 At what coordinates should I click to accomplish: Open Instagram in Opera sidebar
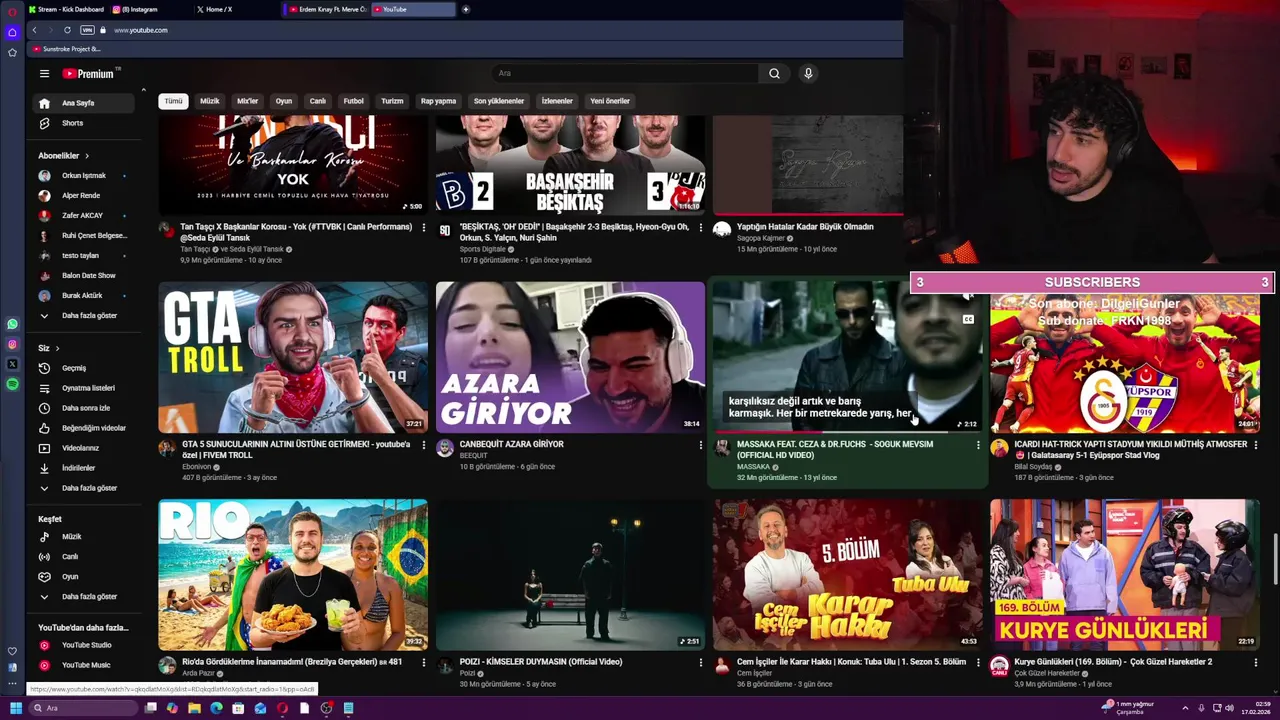click(x=12, y=344)
